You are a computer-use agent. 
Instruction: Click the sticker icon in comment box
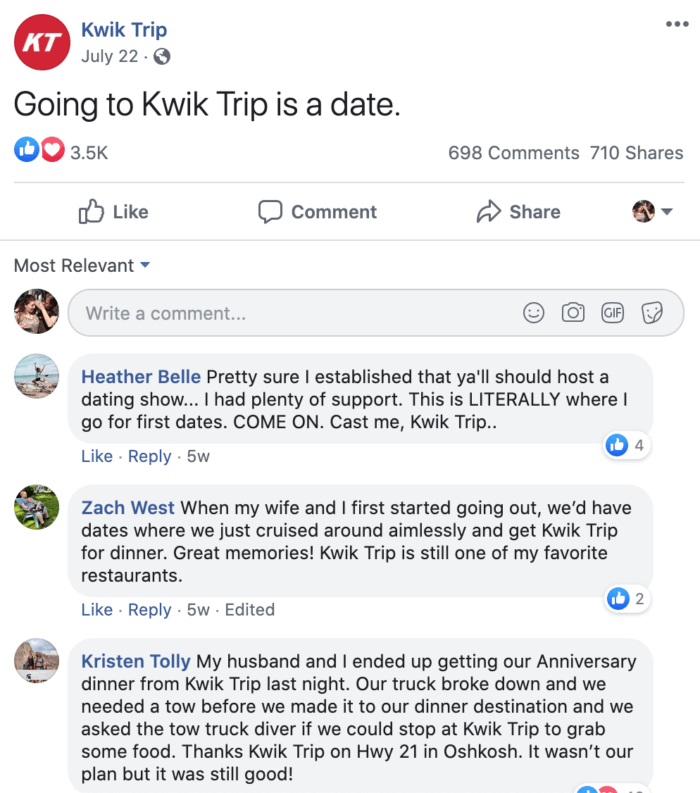(x=652, y=313)
